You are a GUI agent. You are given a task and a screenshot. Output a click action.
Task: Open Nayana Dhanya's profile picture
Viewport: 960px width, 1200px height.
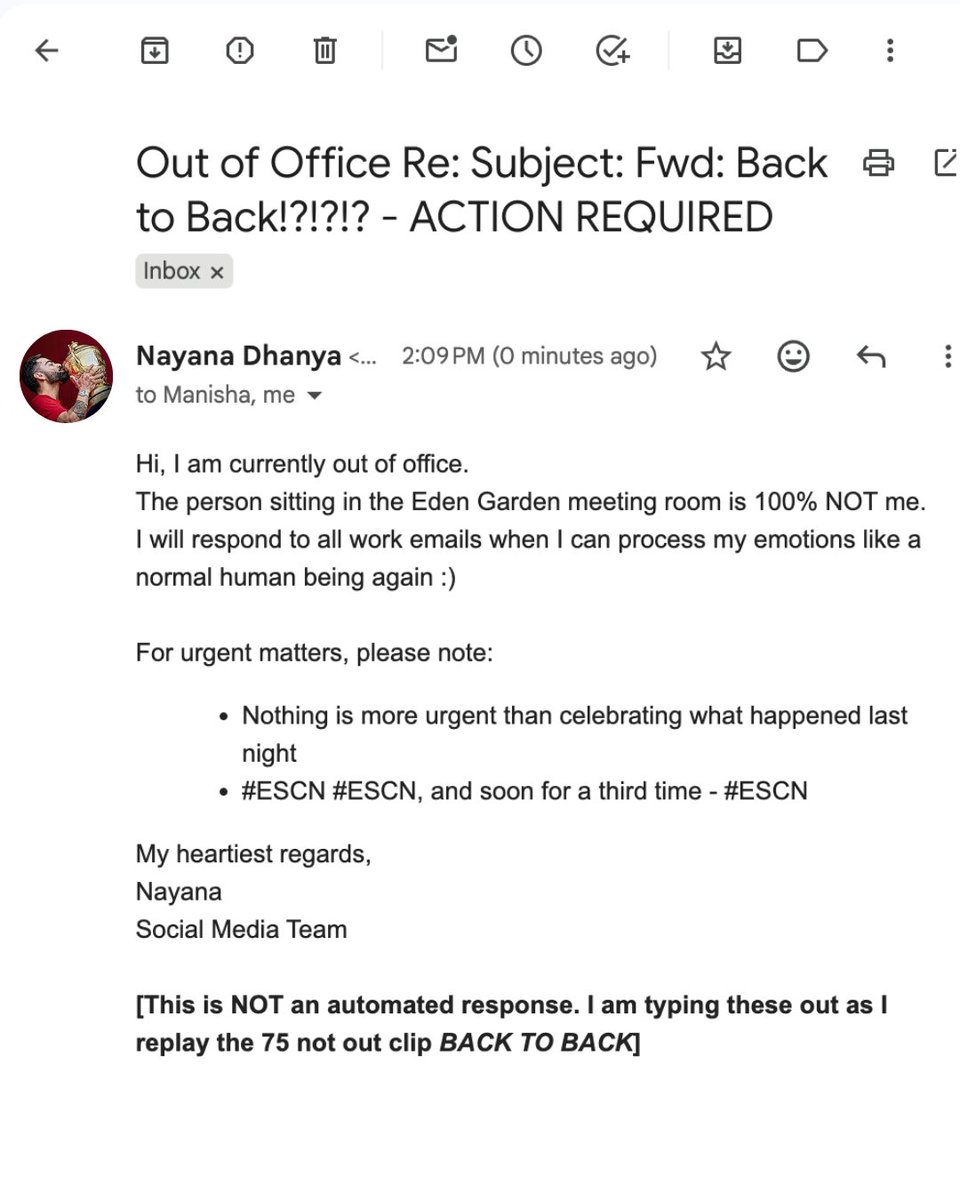tap(66, 376)
